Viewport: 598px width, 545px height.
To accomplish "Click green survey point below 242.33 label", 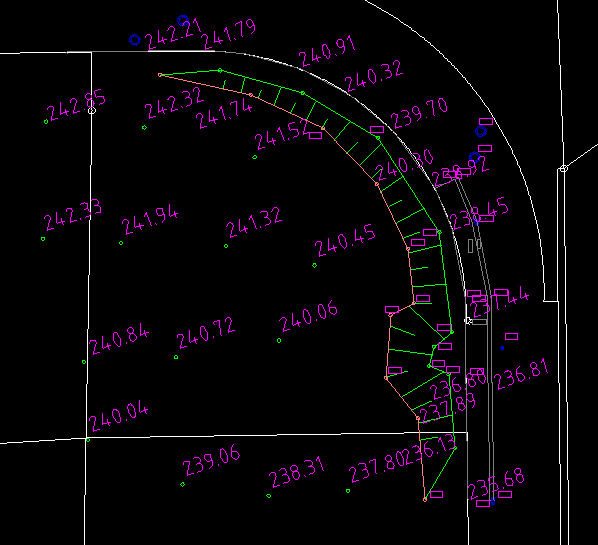I will (43, 239).
